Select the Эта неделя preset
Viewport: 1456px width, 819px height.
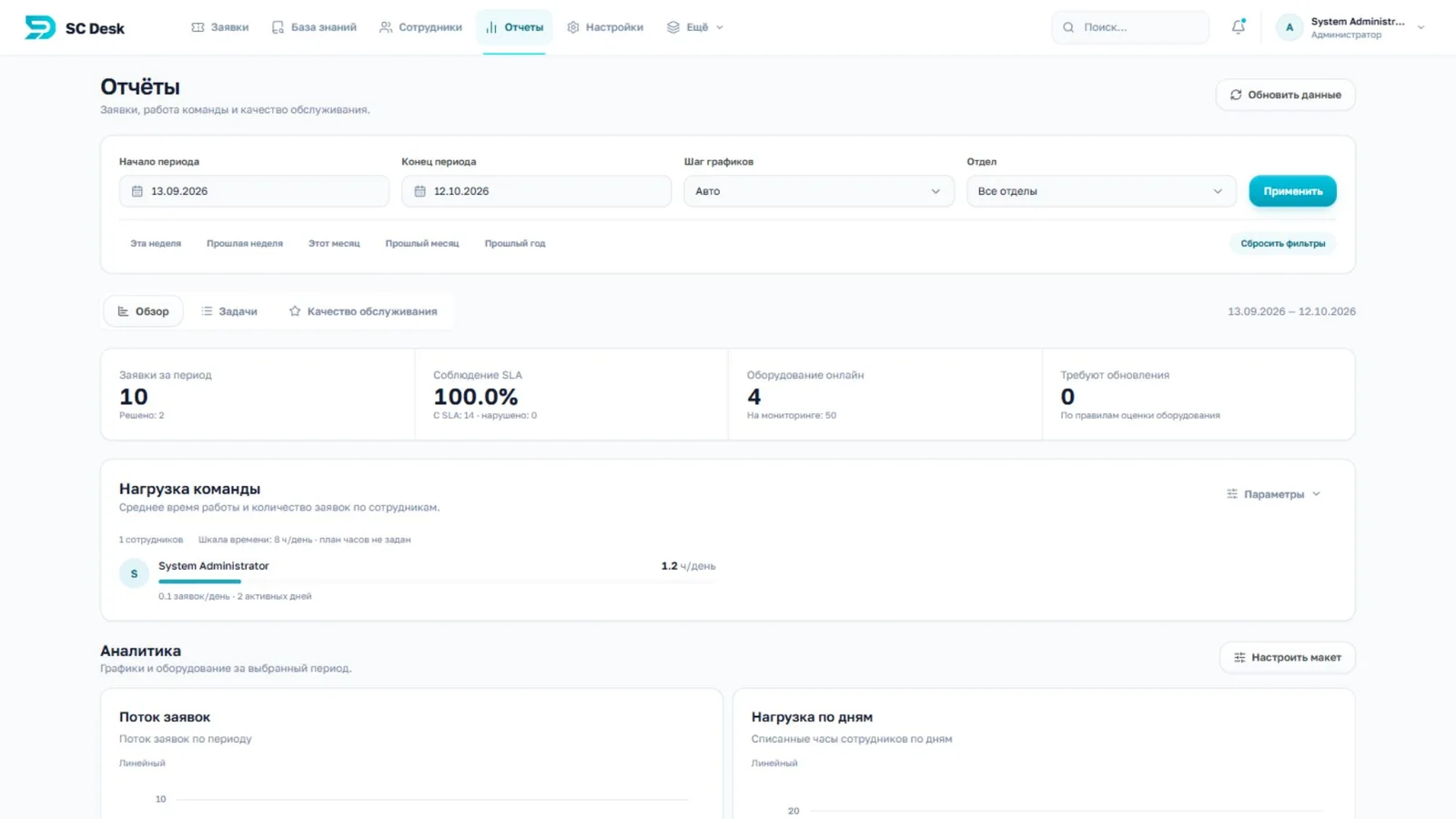click(156, 243)
